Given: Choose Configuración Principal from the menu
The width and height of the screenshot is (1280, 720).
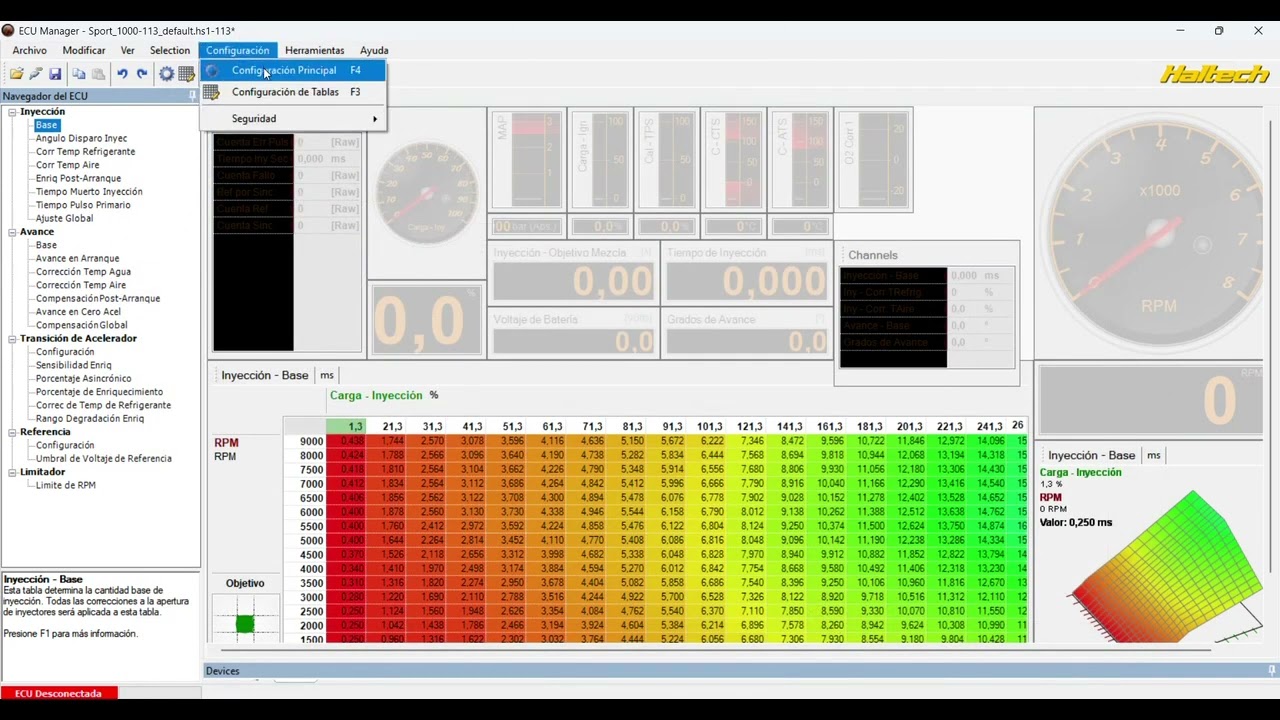Looking at the screenshot, I should pos(293,71).
